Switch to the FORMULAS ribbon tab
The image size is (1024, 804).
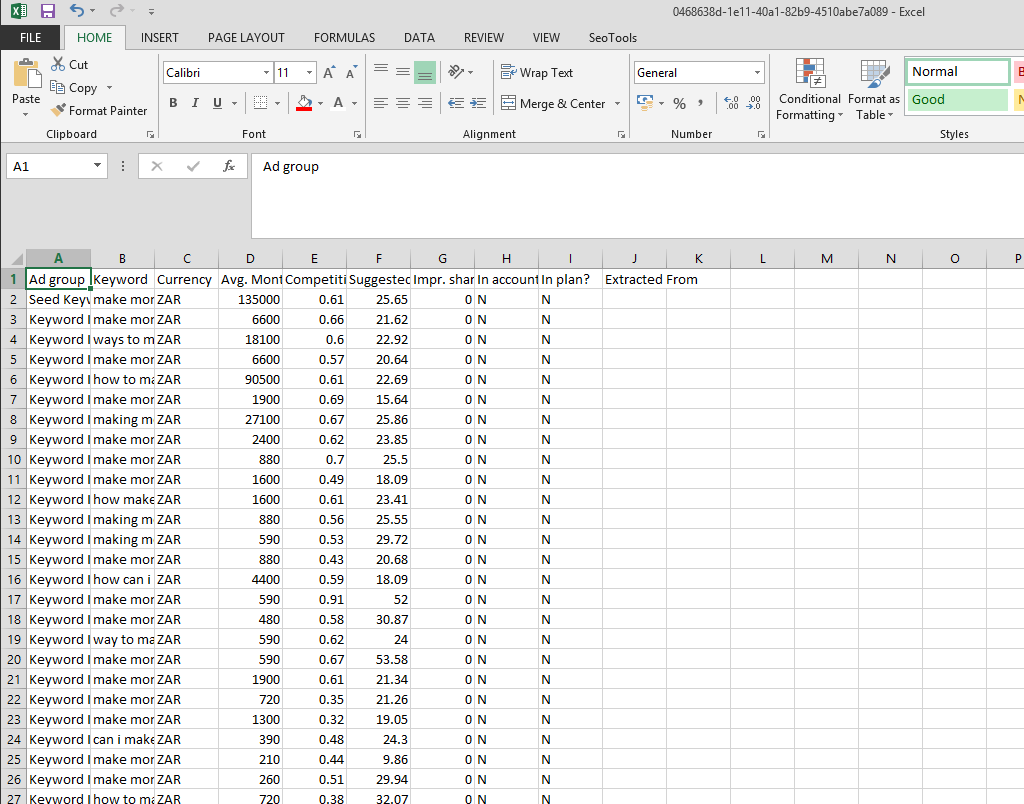tap(344, 38)
